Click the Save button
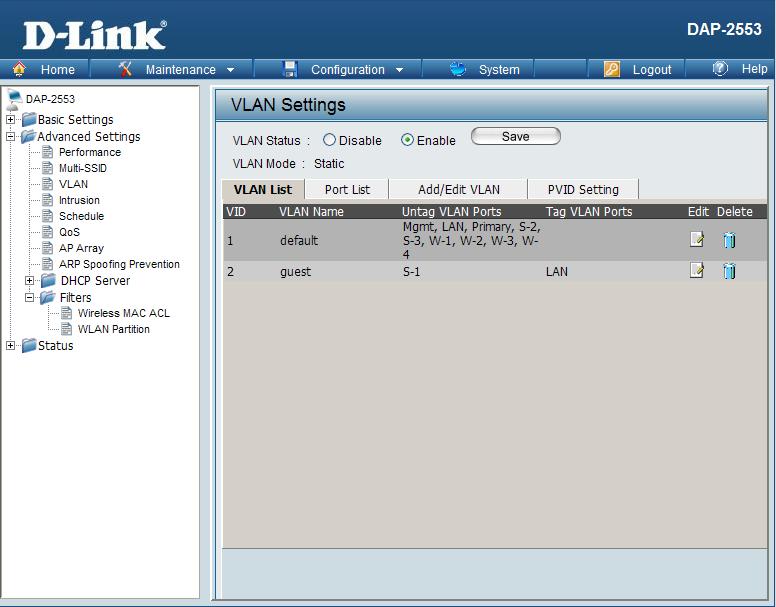Viewport: 776px width, 607px height. coord(516,137)
